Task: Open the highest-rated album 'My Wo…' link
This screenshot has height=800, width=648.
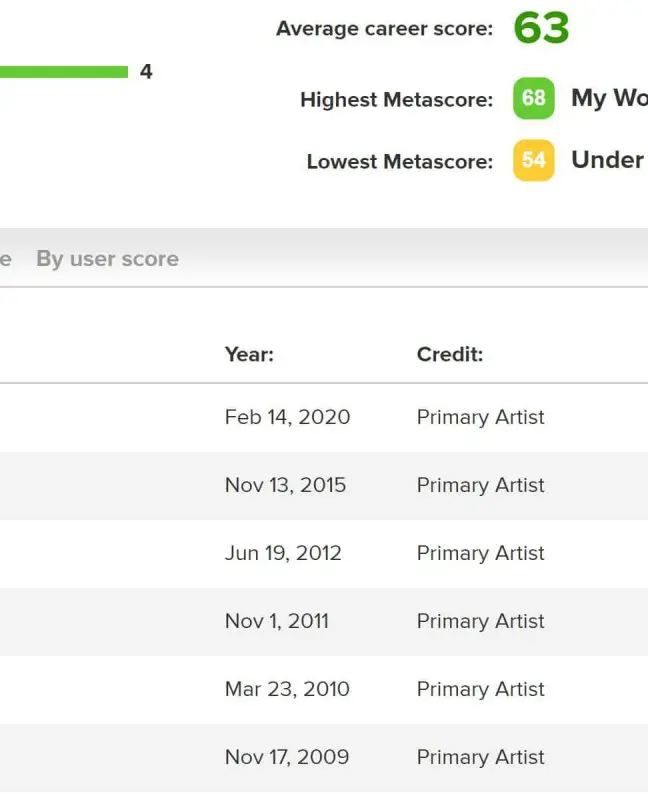Action: point(608,98)
